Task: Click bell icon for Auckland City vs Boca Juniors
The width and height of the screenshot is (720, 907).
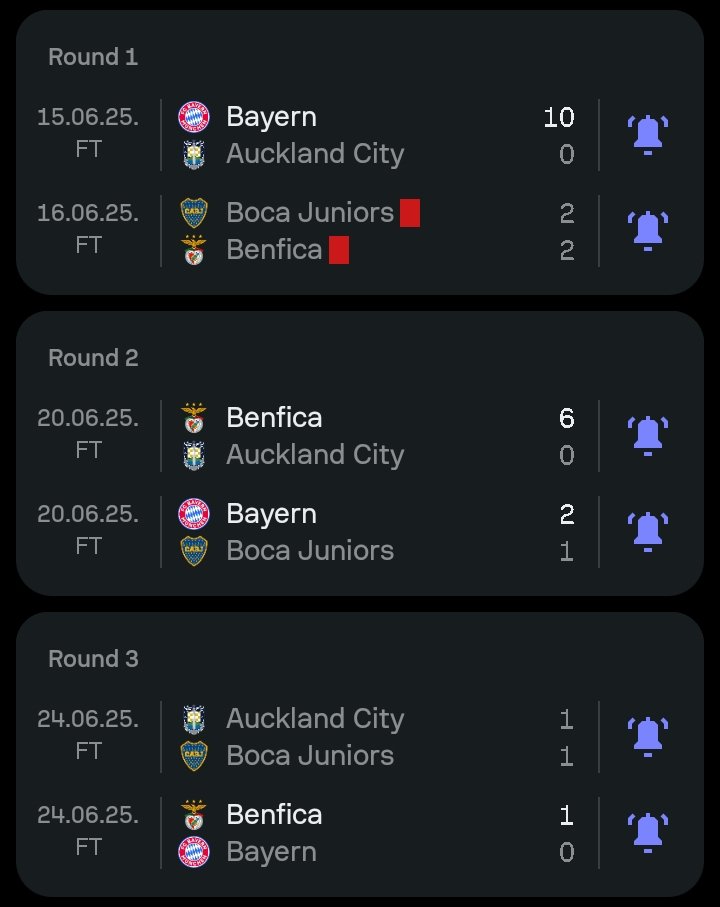Action: pos(648,736)
